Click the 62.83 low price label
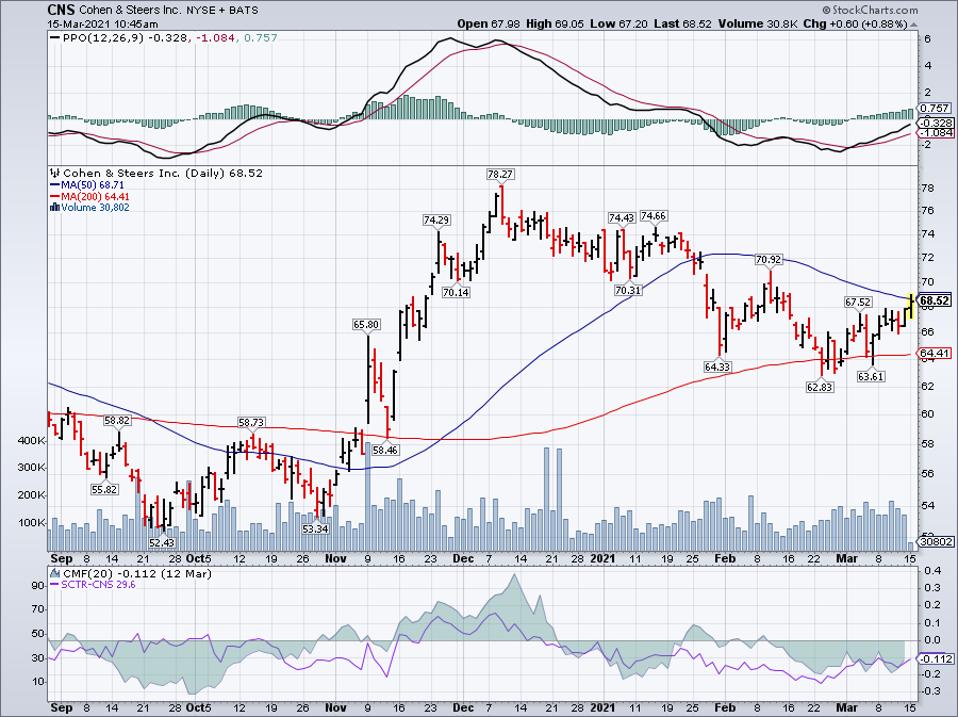 [819, 386]
